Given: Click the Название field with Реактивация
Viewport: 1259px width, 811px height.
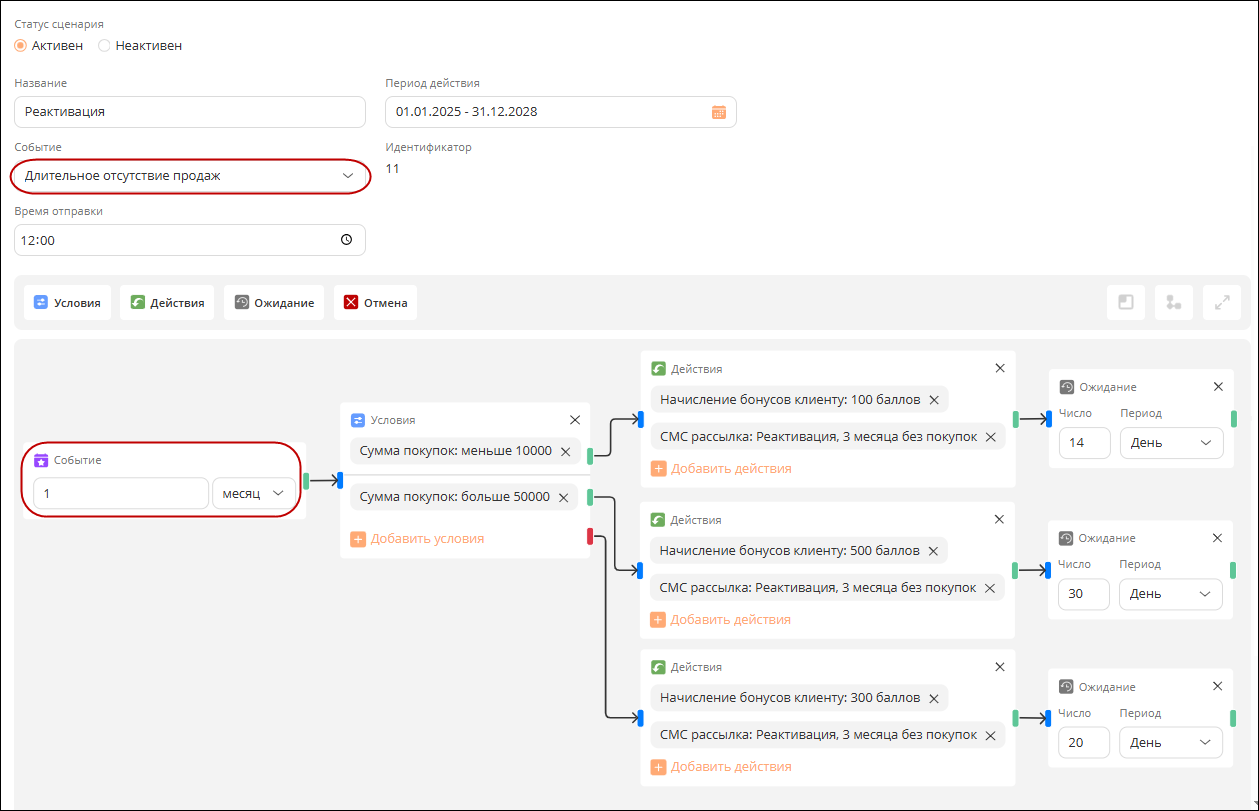Looking at the screenshot, I should [190, 112].
